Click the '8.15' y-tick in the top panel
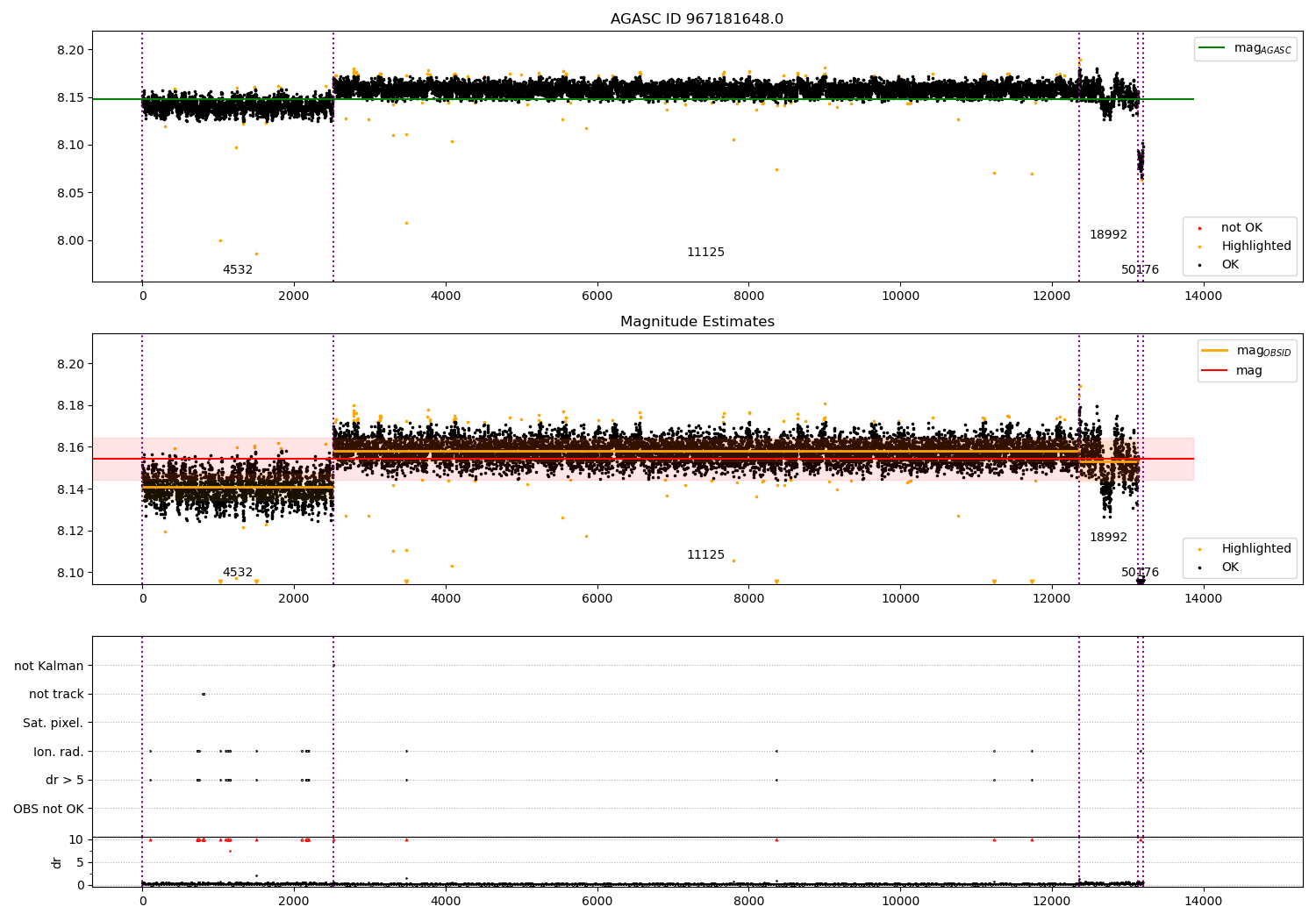Viewport: 1316px width, 921px height. (69, 97)
